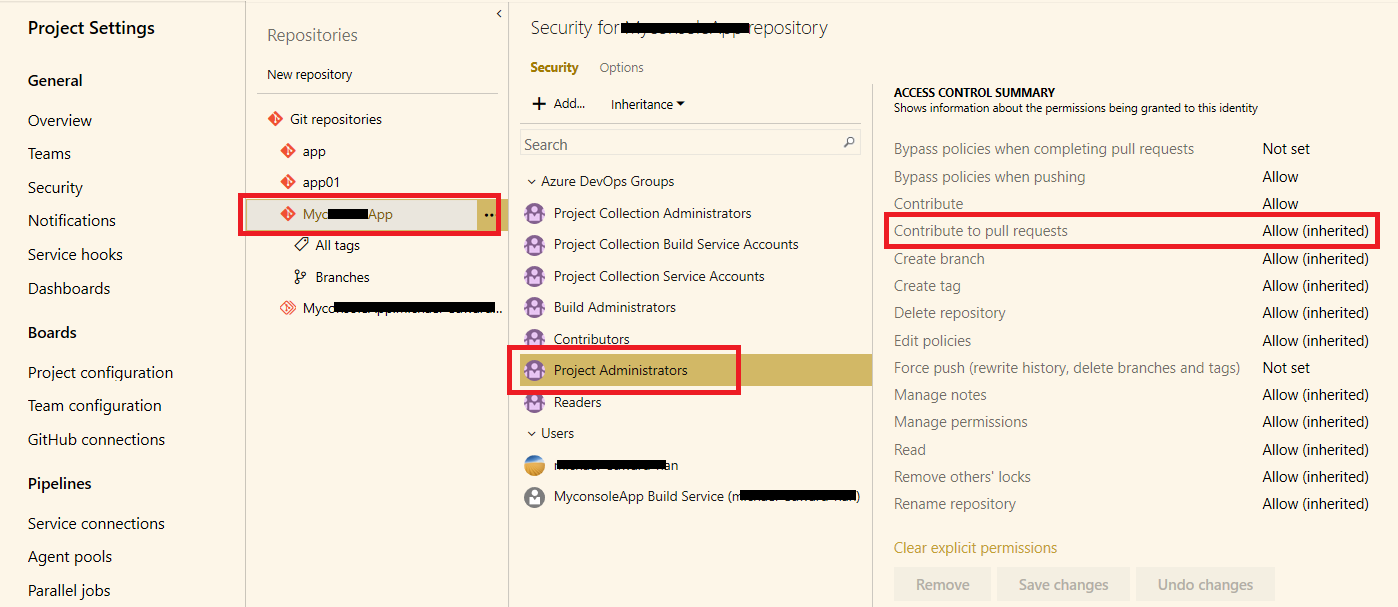Change the Bypass policies when completing pull requests value
The width and height of the screenshot is (1398, 607).
point(1286,149)
